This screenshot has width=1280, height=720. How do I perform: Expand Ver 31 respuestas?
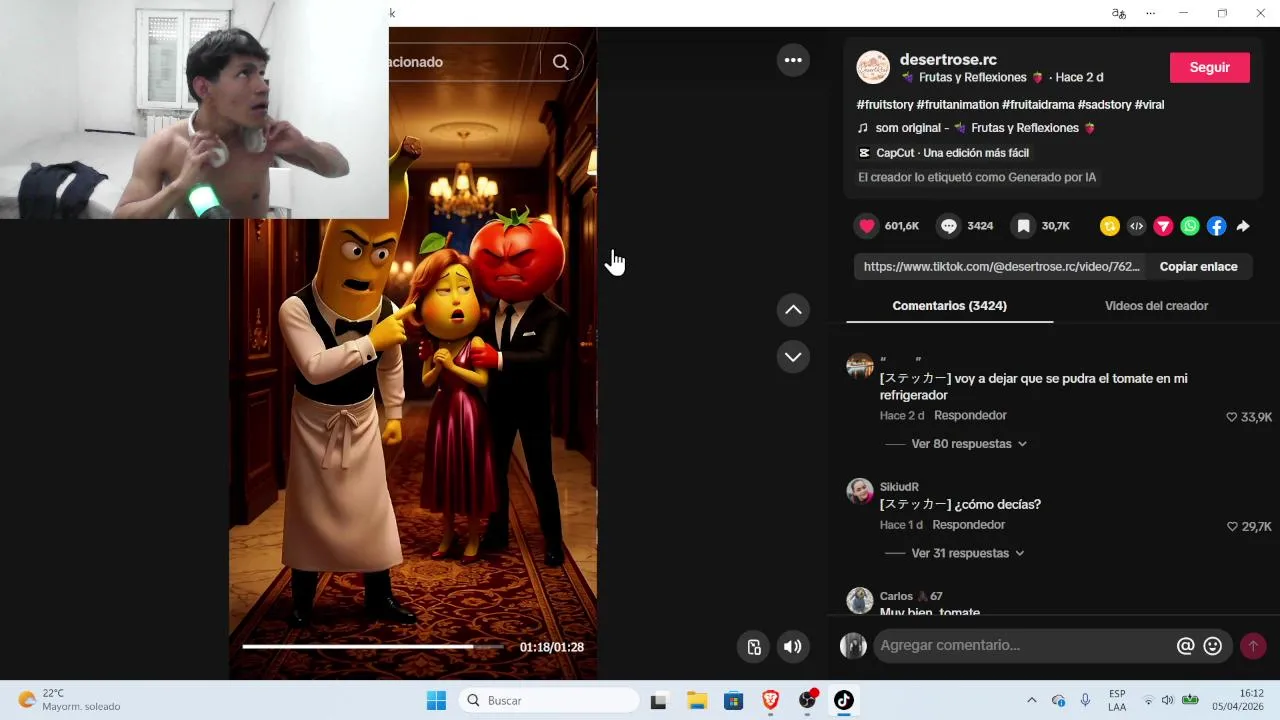(x=967, y=553)
